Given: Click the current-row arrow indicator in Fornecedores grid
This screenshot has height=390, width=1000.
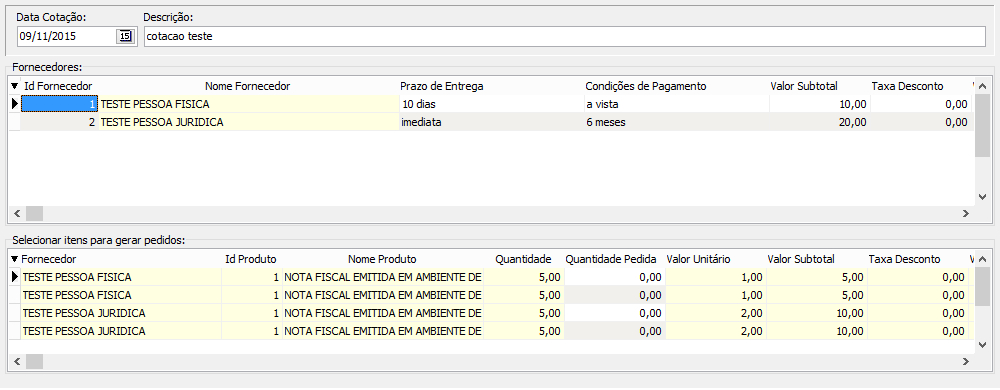Looking at the screenshot, I should (x=15, y=104).
